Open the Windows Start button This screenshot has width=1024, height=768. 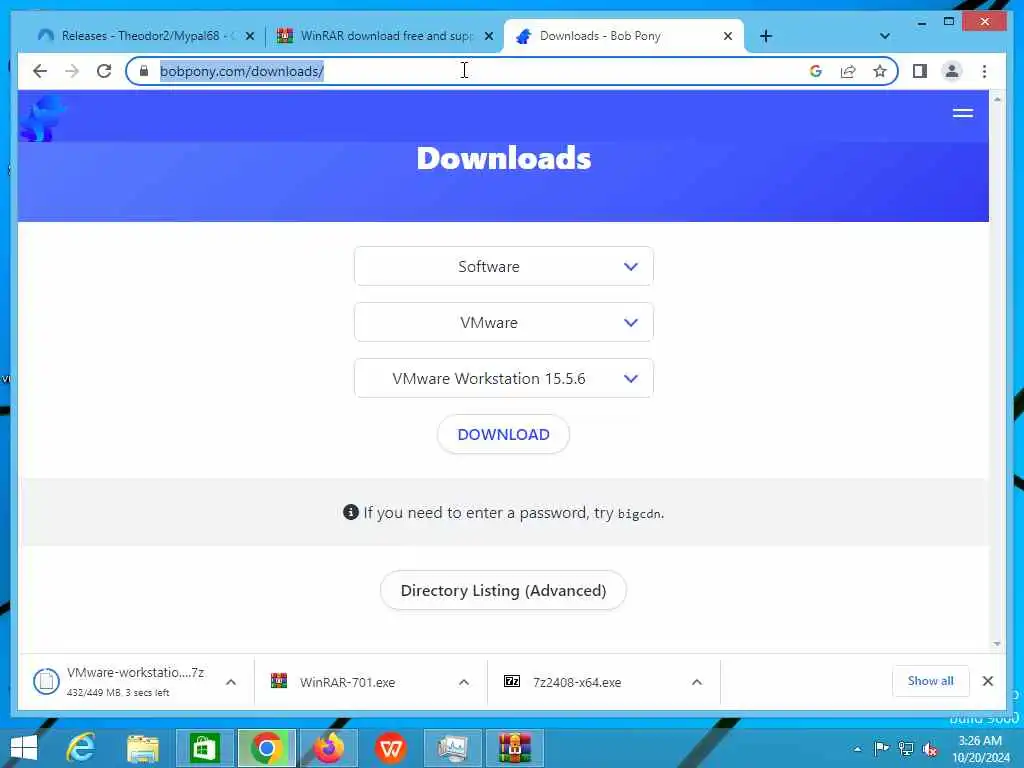click(24, 748)
